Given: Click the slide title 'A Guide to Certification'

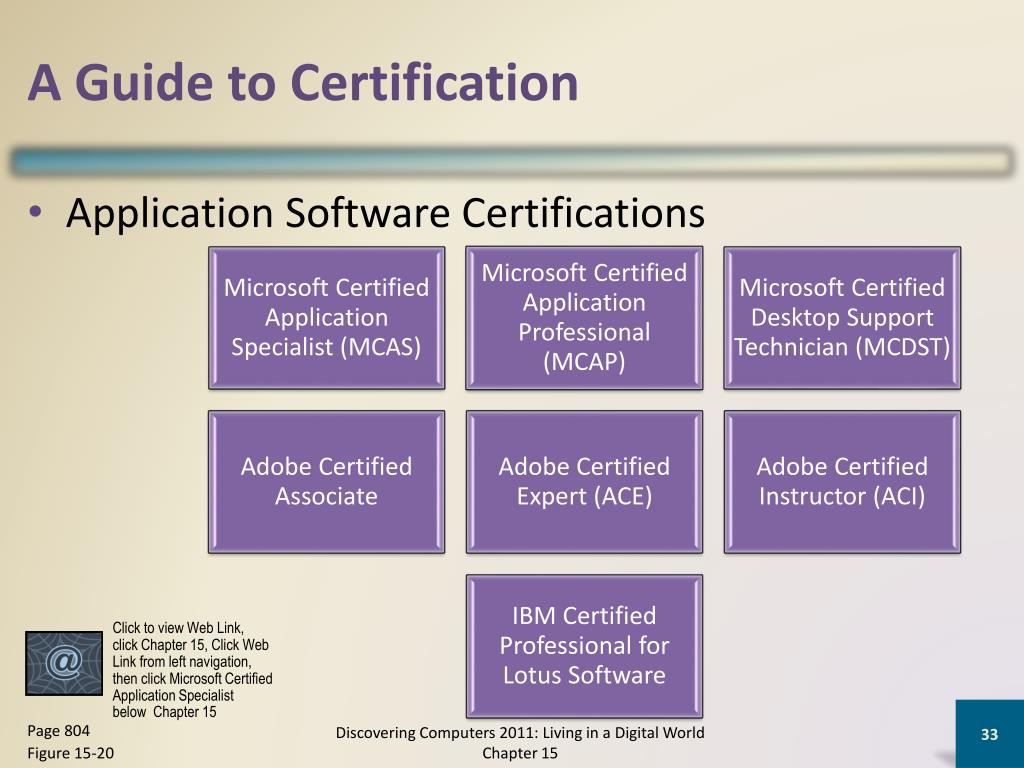Looking at the screenshot, I should point(303,83).
